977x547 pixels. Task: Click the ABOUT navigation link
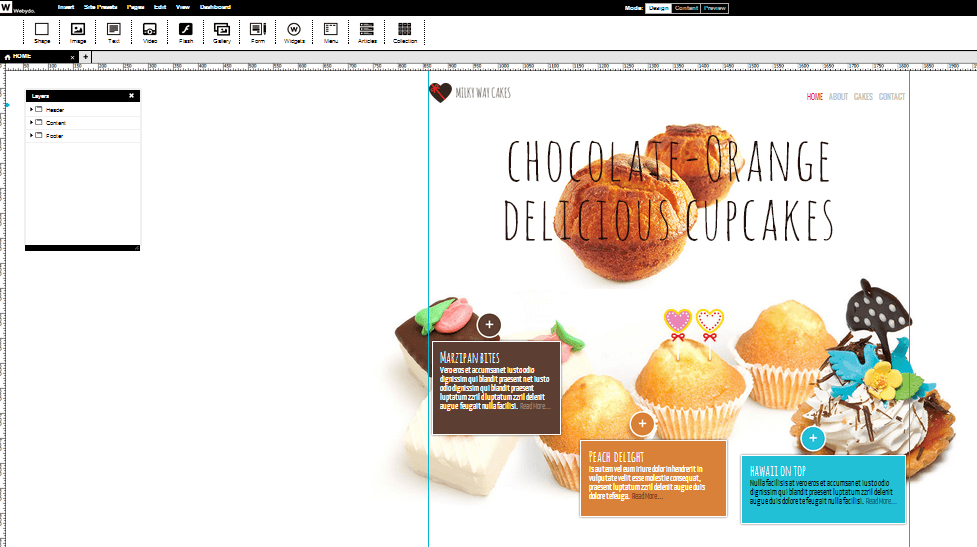pyautogui.click(x=838, y=97)
